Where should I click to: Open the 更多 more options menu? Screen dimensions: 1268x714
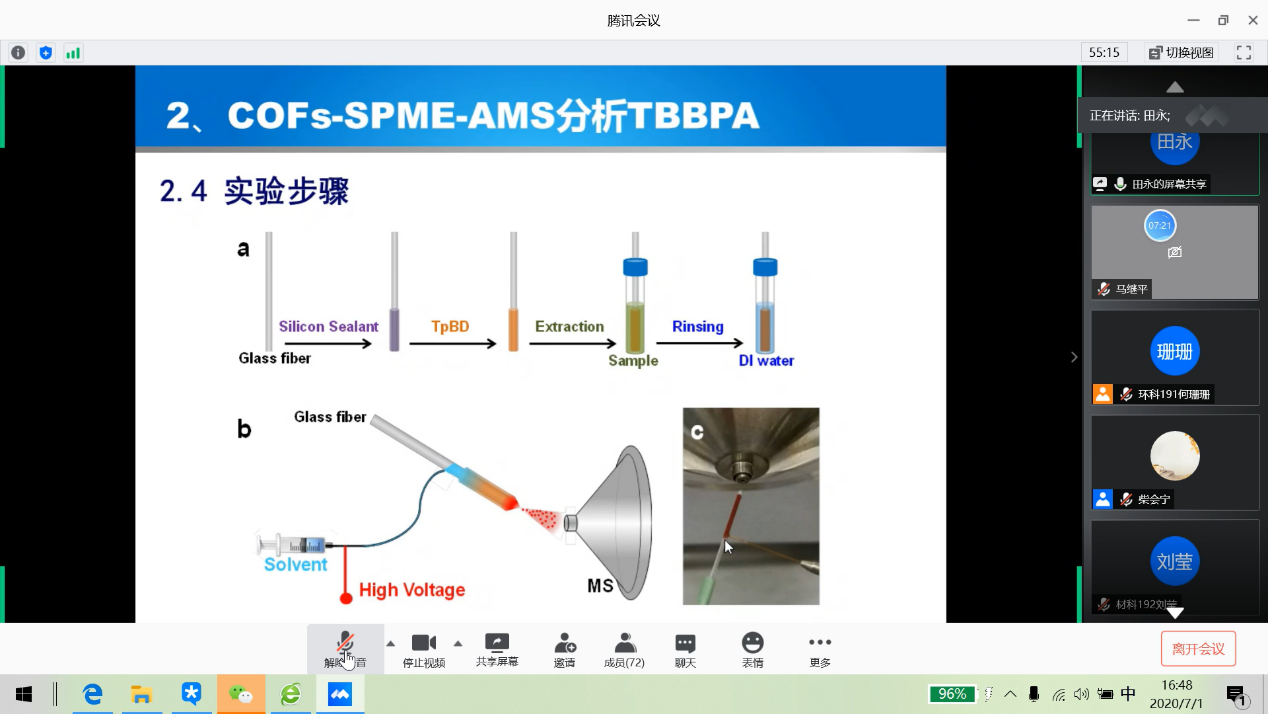point(820,648)
